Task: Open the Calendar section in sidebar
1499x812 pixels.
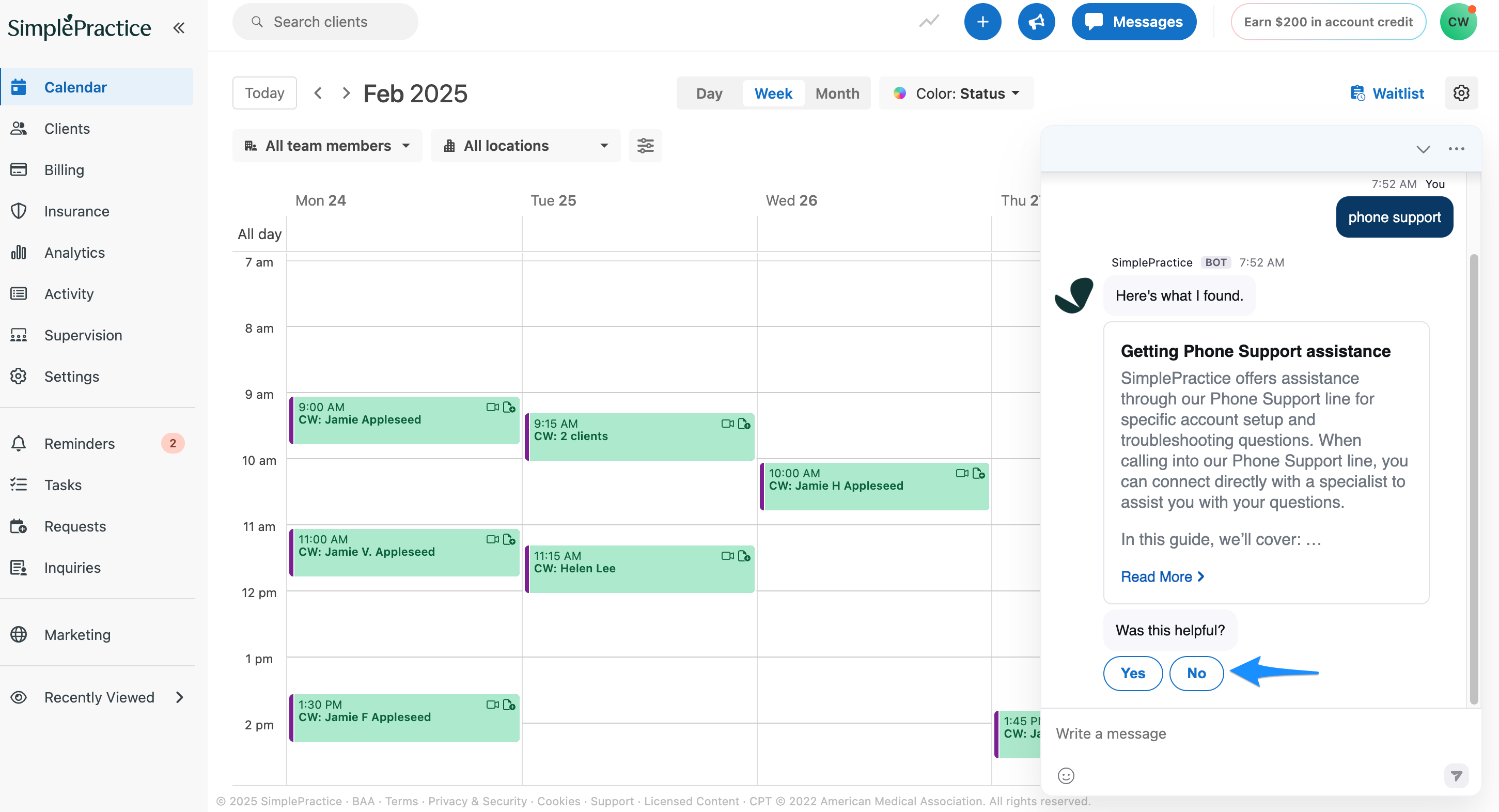Action: 97,87
